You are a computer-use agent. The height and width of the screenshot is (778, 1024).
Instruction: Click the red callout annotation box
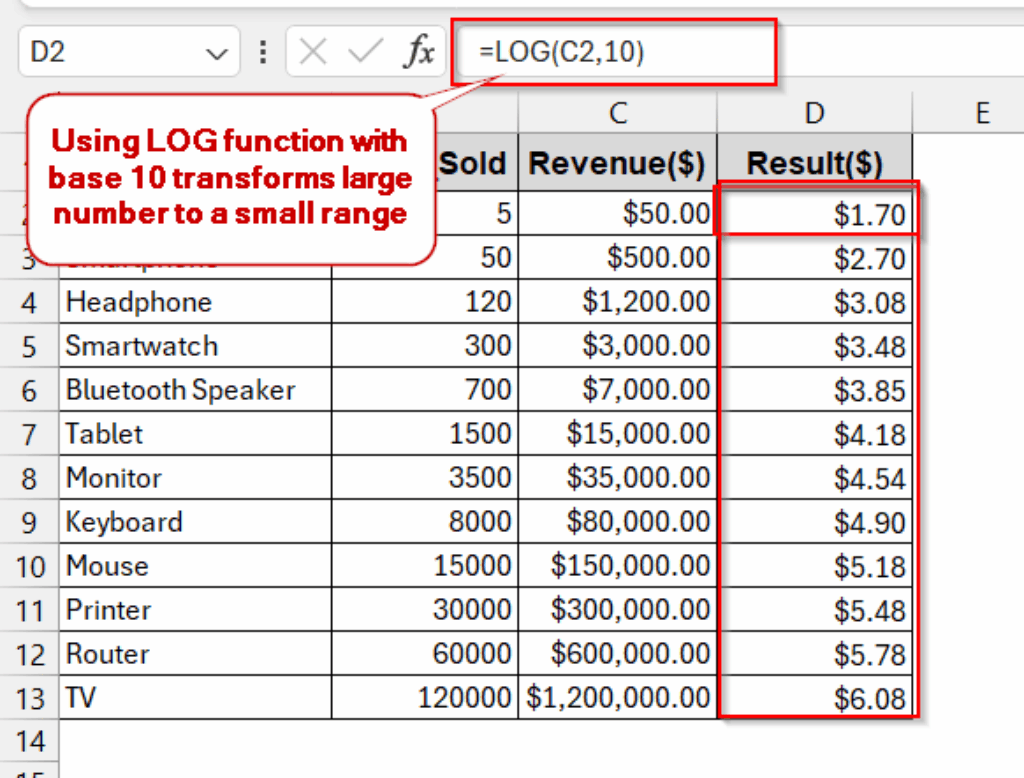[x=230, y=178]
